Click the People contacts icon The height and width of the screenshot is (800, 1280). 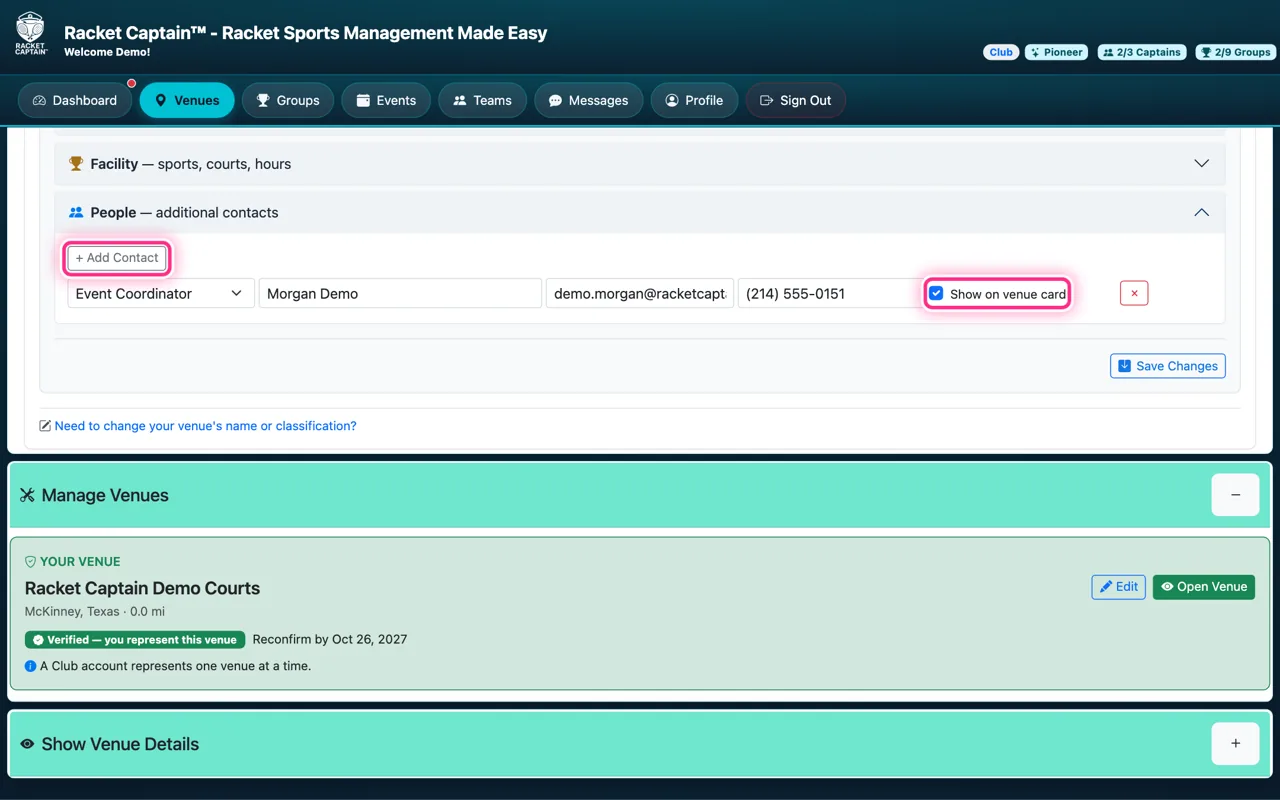76,212
